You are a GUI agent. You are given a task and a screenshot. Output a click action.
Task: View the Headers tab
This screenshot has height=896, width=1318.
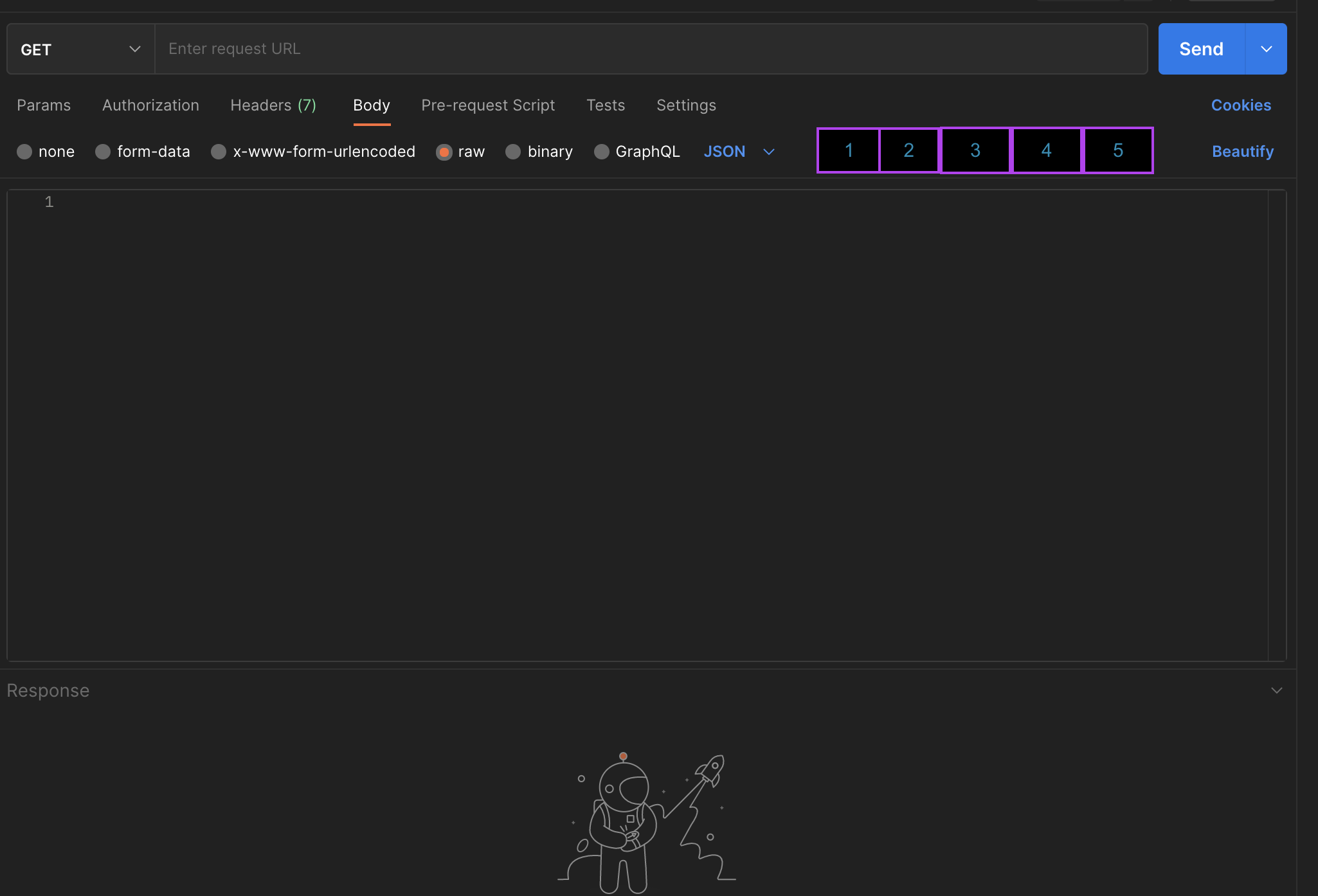pyautogui.click(x=273, y=105)
